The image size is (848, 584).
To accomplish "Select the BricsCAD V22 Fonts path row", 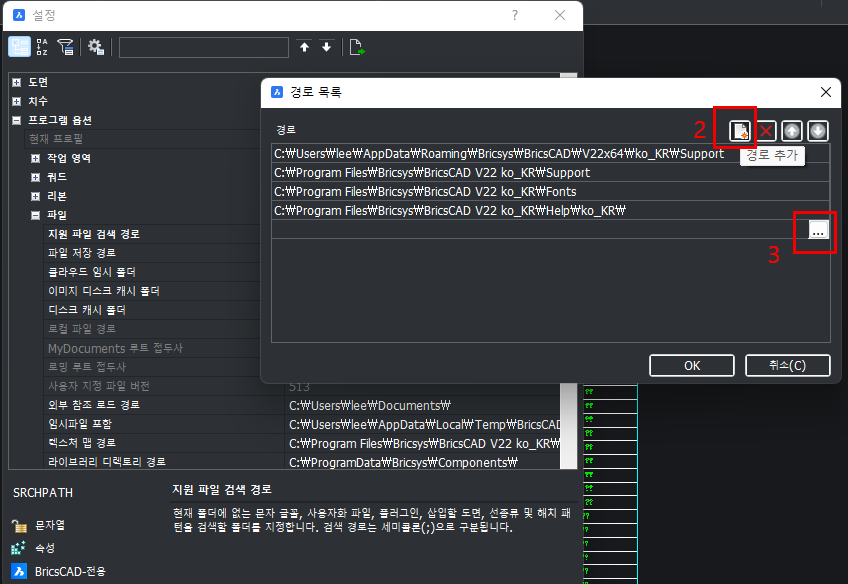I will click(x=551, y=191).
